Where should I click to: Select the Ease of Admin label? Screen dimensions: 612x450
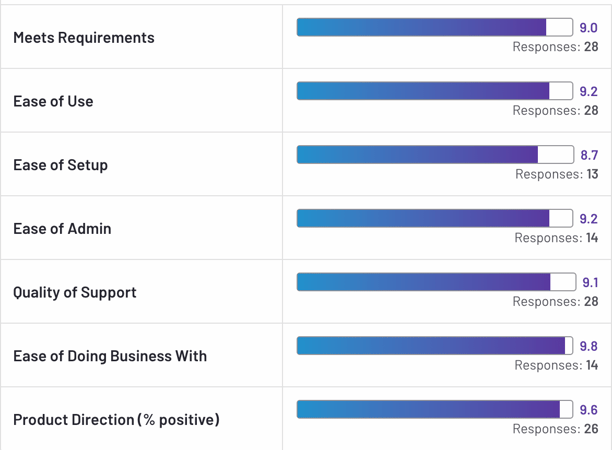tap(62, 229)
